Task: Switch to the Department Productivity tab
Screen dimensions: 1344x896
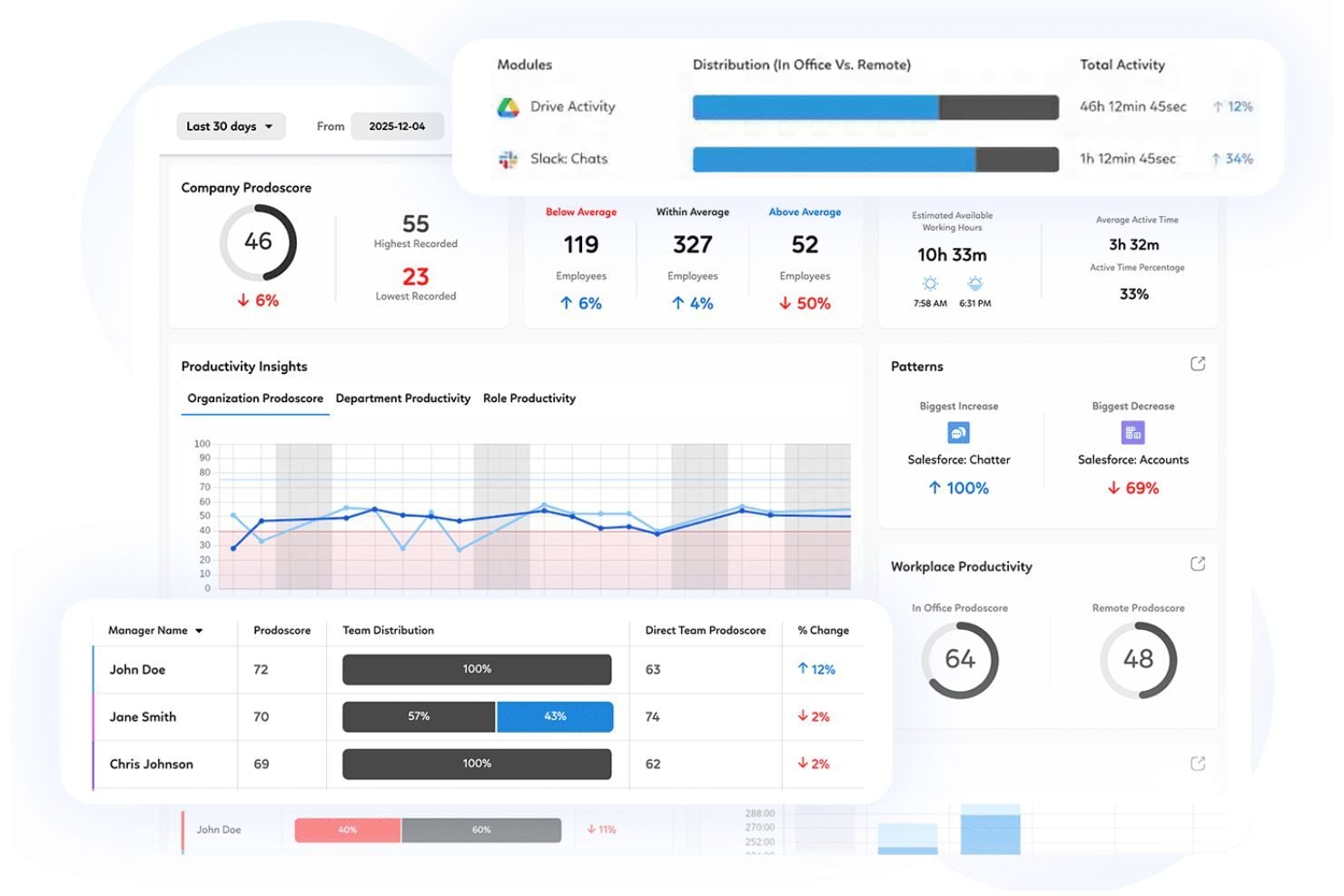Action: tap(402, 398)
